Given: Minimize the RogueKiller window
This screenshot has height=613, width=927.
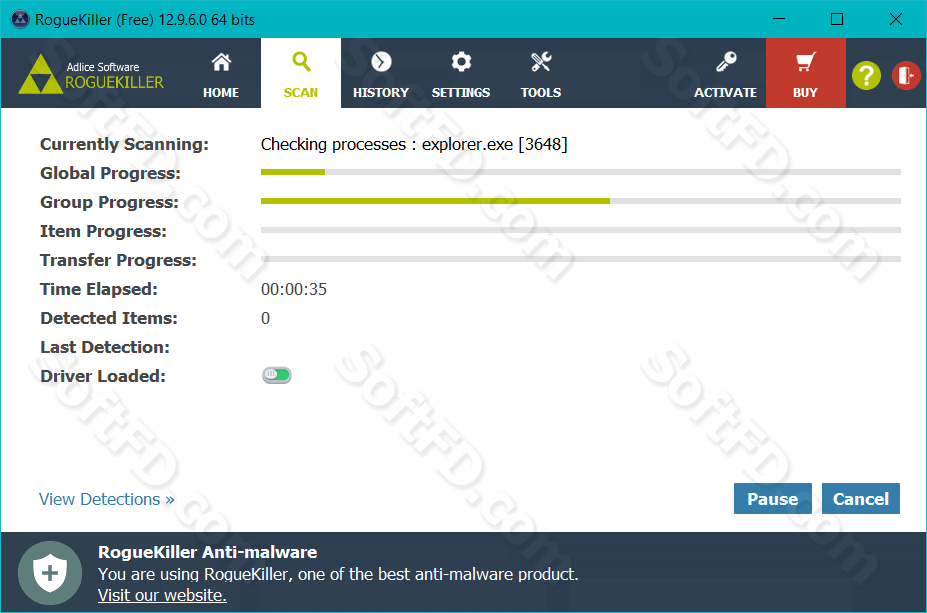Looking at the screenshot, I should click(x=779, y=20).
